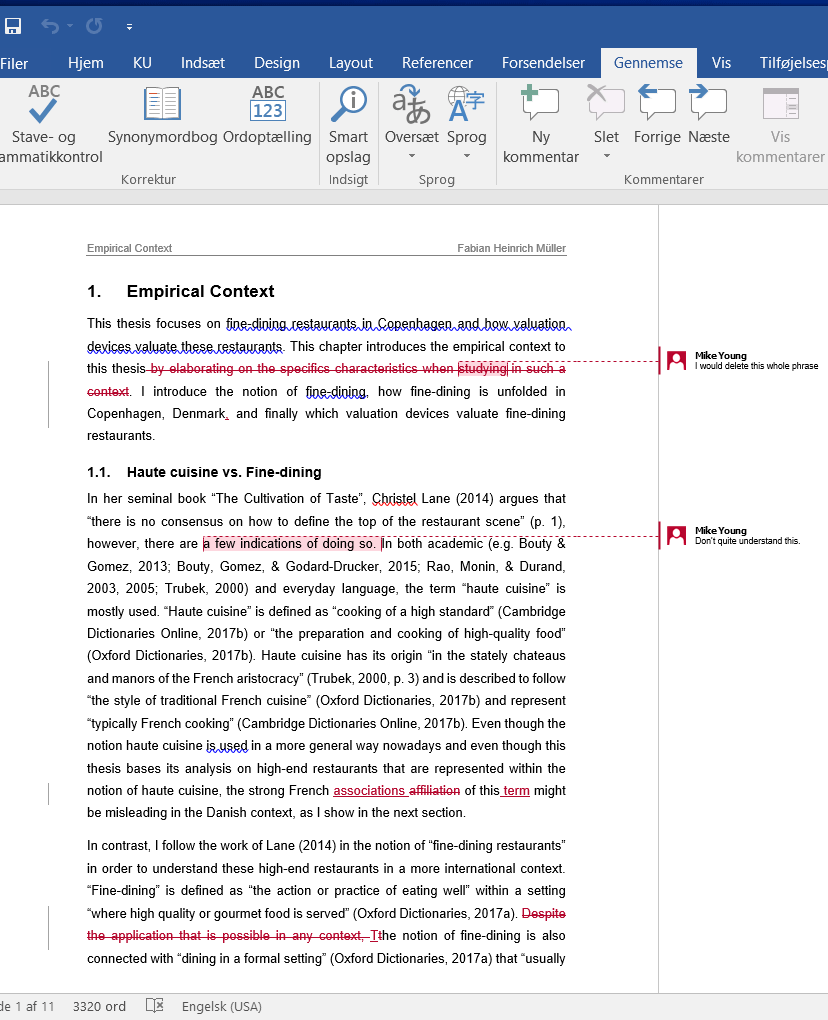Open the Design tab
The height and width of the screenshot is (1020, 828).
coord(277,63)
